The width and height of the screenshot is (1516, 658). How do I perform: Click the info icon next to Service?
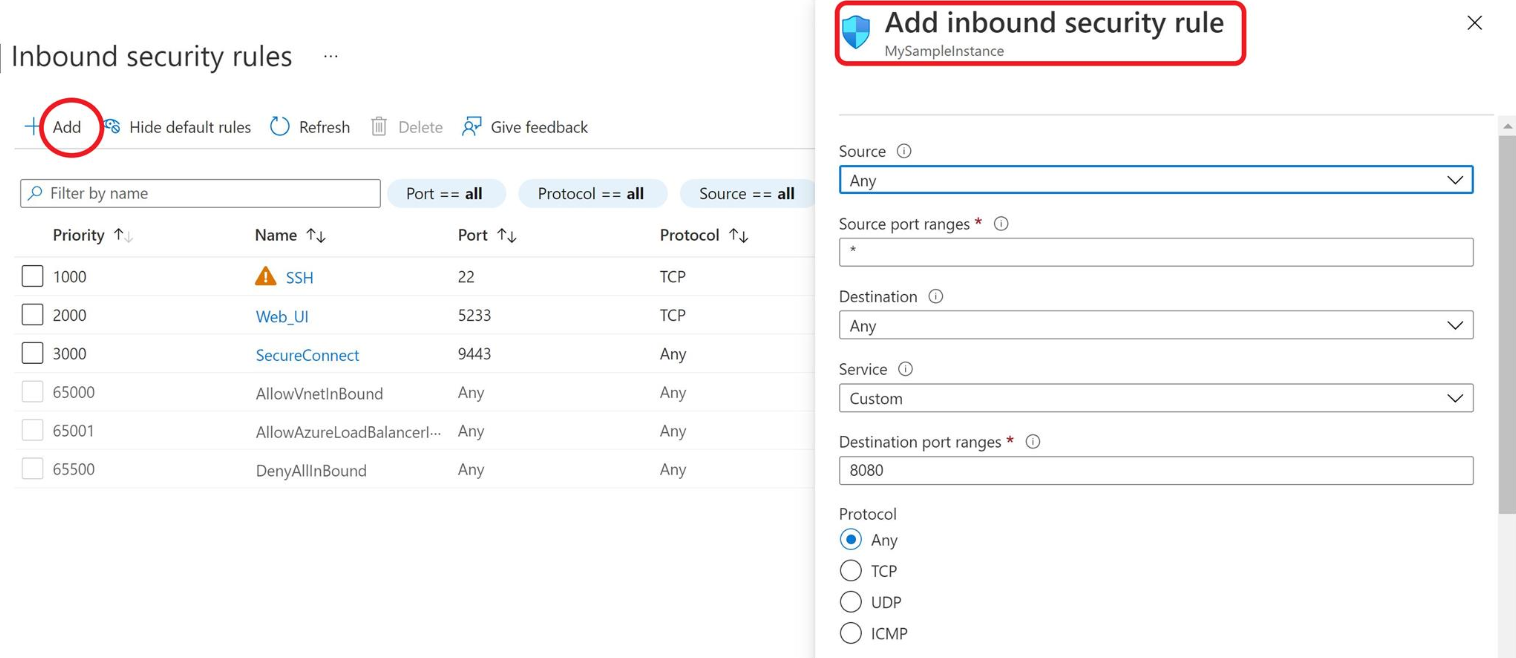point(905,369)
